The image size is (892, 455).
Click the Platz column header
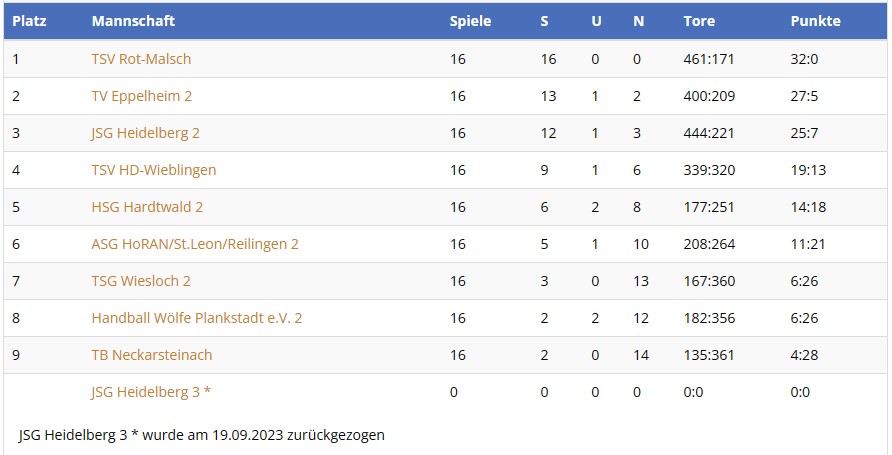(x=29, y=21)
